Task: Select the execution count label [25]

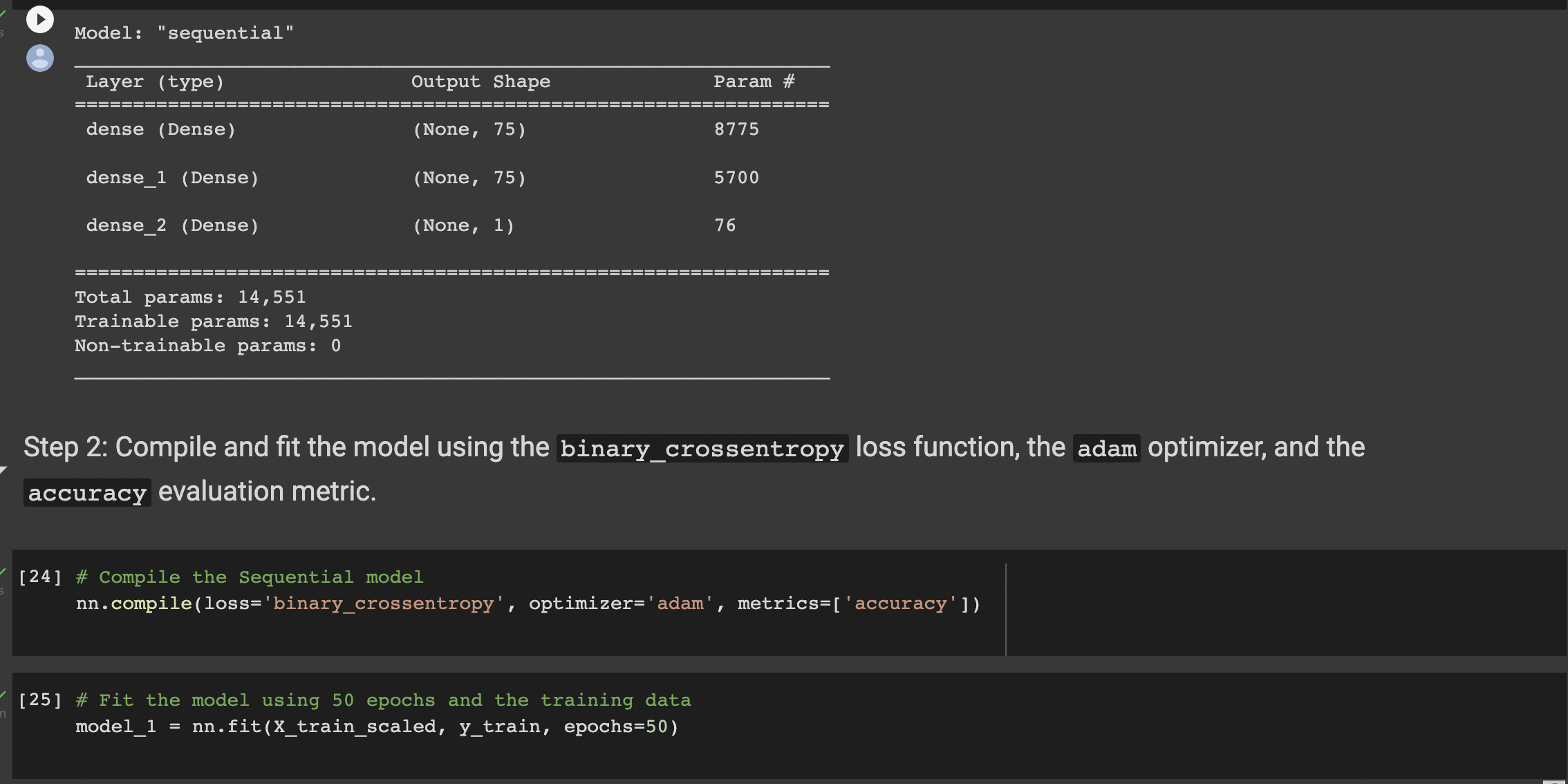Action: [40, 699]
